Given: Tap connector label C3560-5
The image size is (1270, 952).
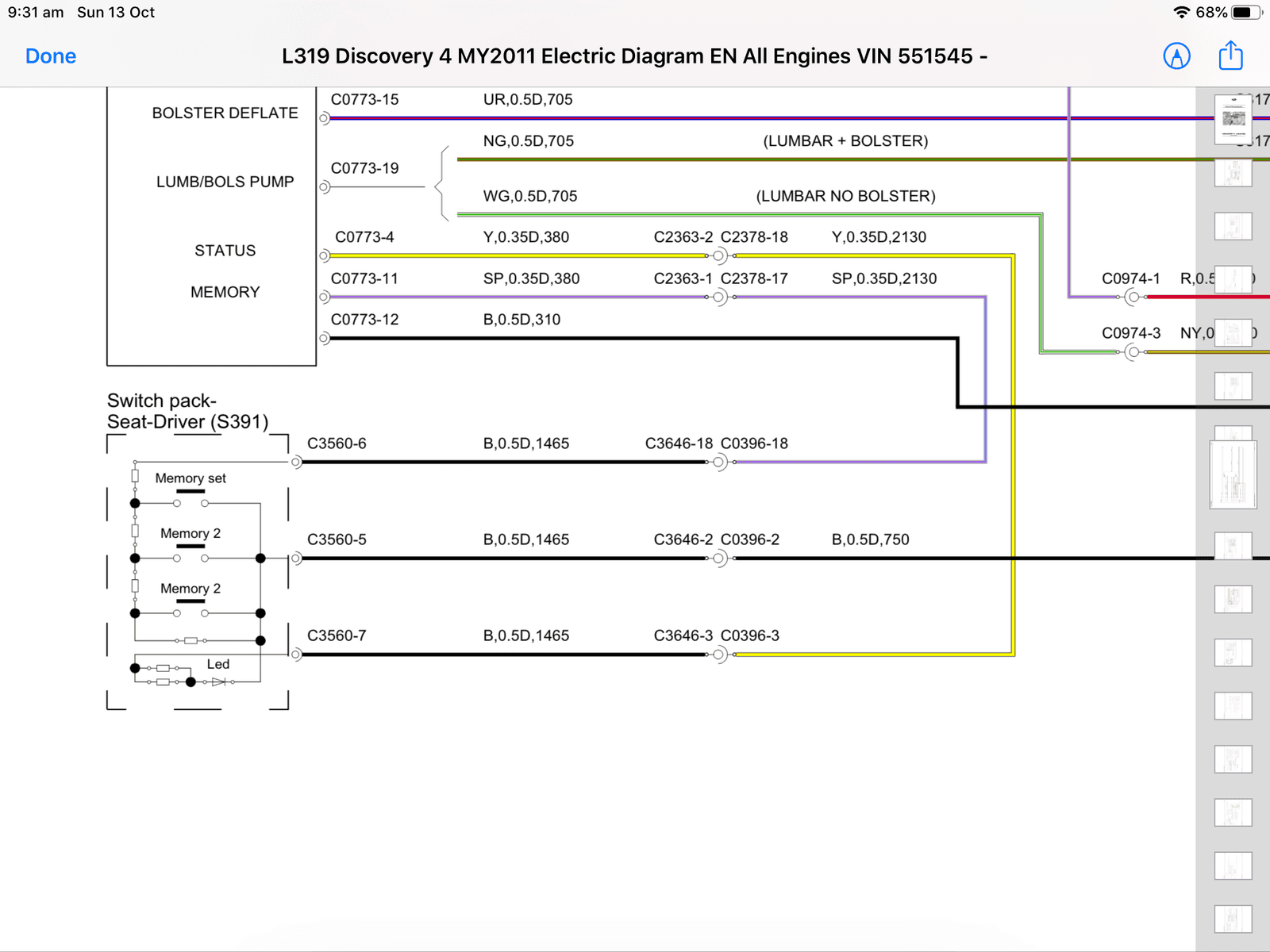Looking at the screenshot, I should point(337,539).
